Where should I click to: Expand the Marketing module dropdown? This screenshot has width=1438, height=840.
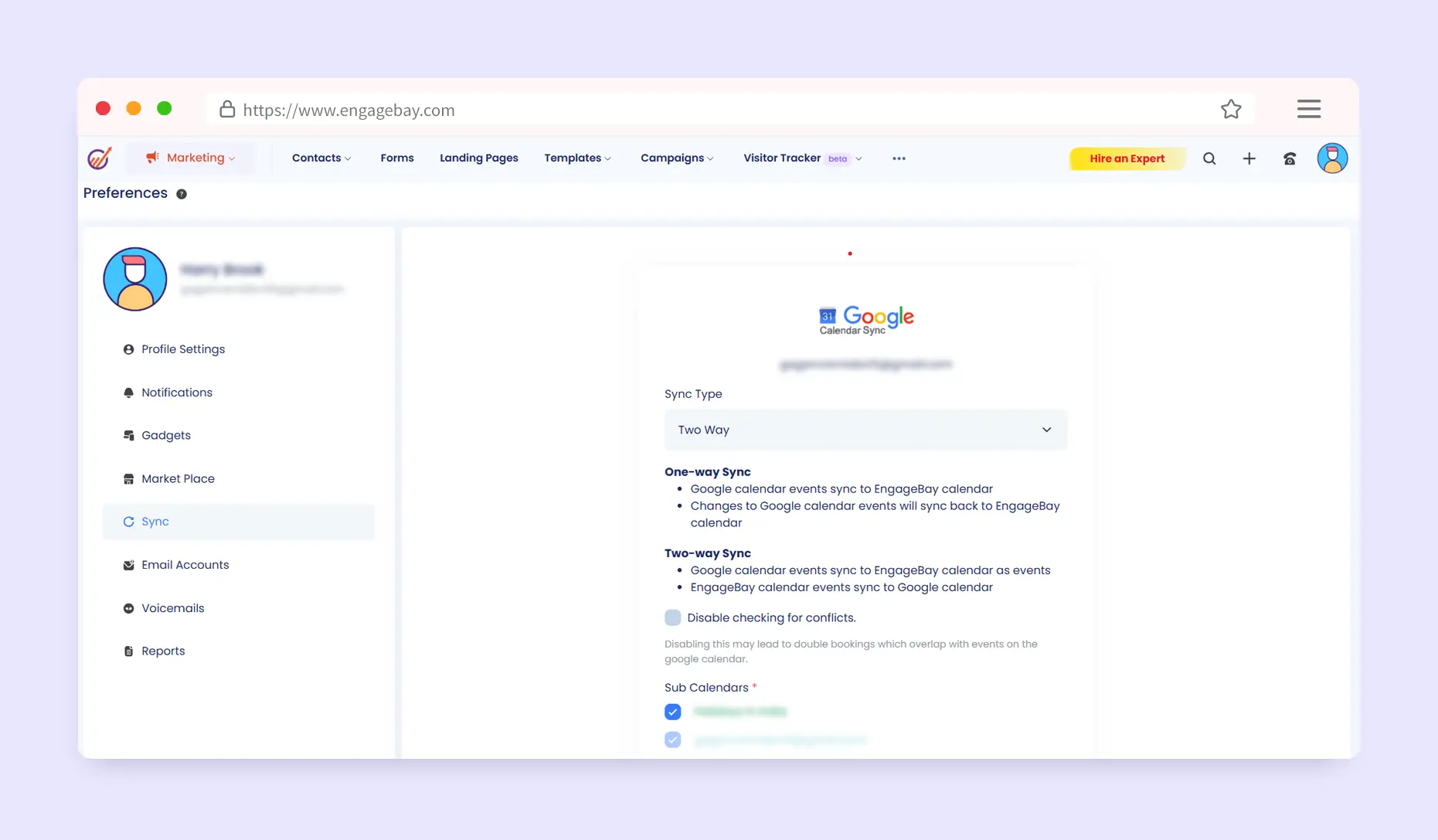tap(191, 158)
